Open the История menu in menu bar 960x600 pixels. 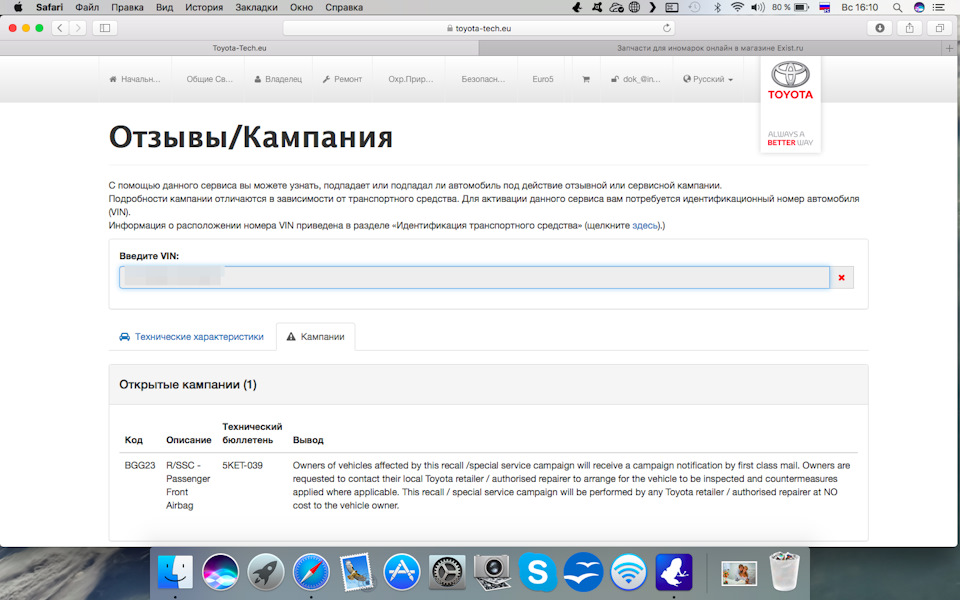[204, 7]
